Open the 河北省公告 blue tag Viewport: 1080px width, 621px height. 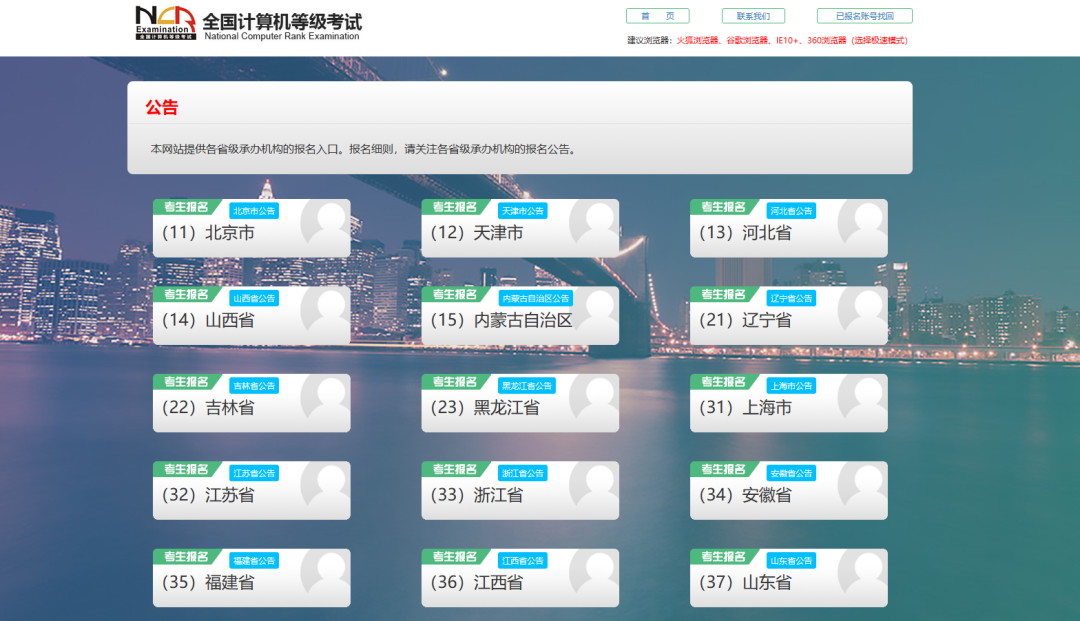(791, 211)
